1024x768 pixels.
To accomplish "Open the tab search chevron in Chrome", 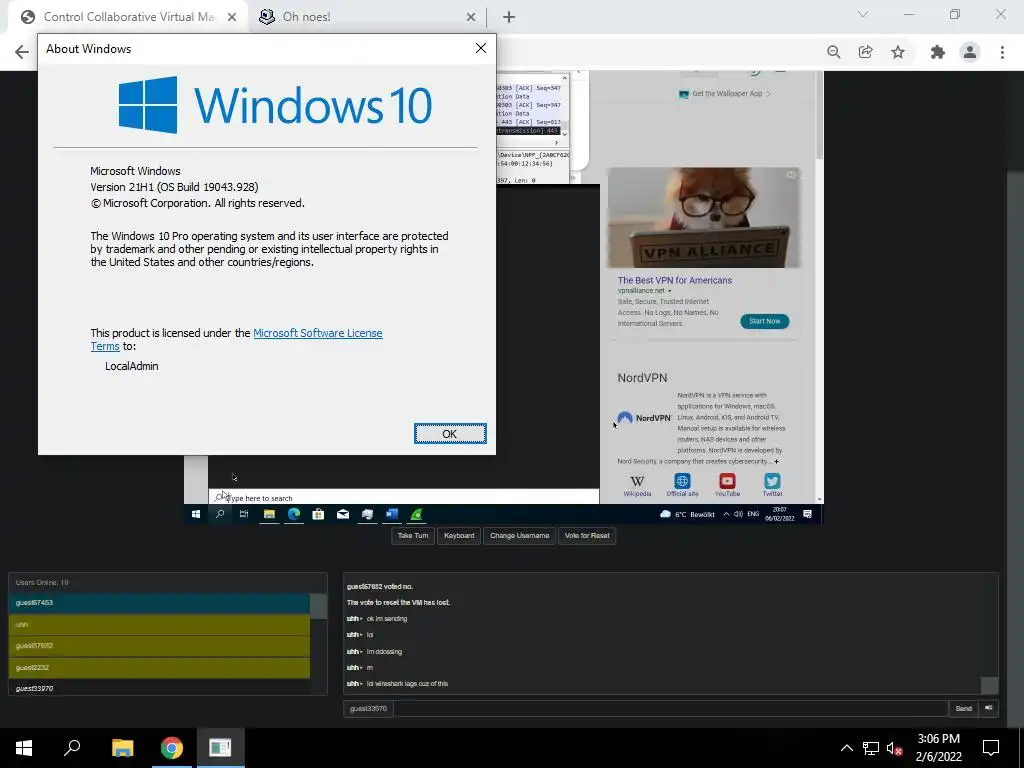I will point(863,14).
